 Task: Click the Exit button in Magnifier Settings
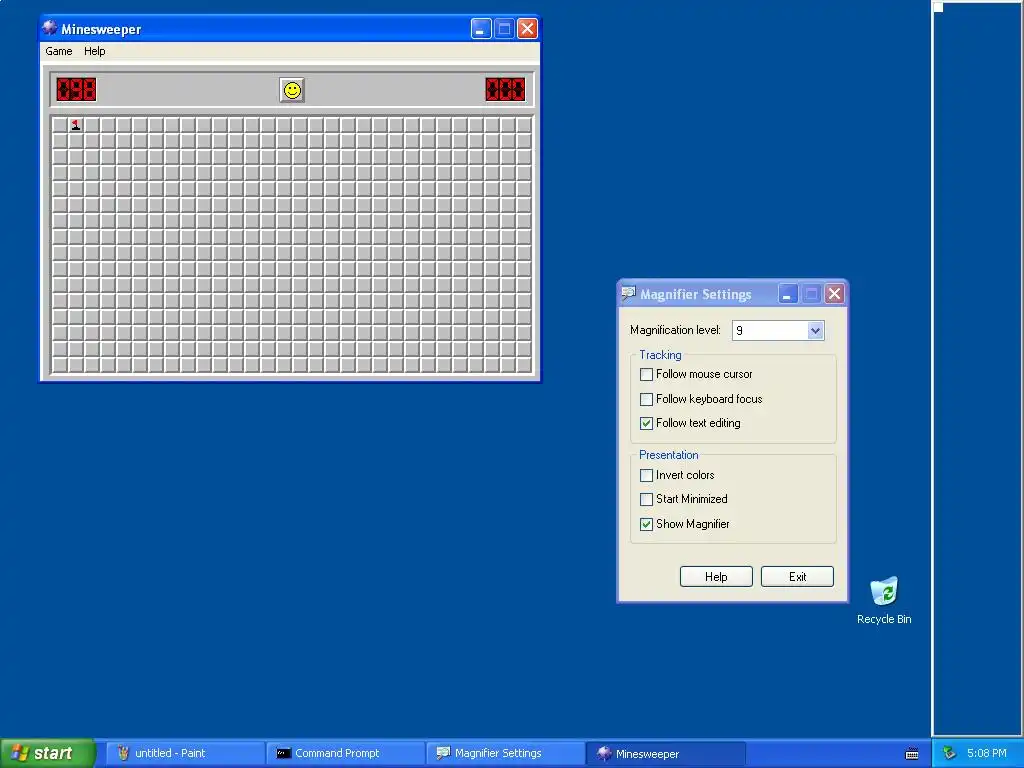click(x=797, y=577)
